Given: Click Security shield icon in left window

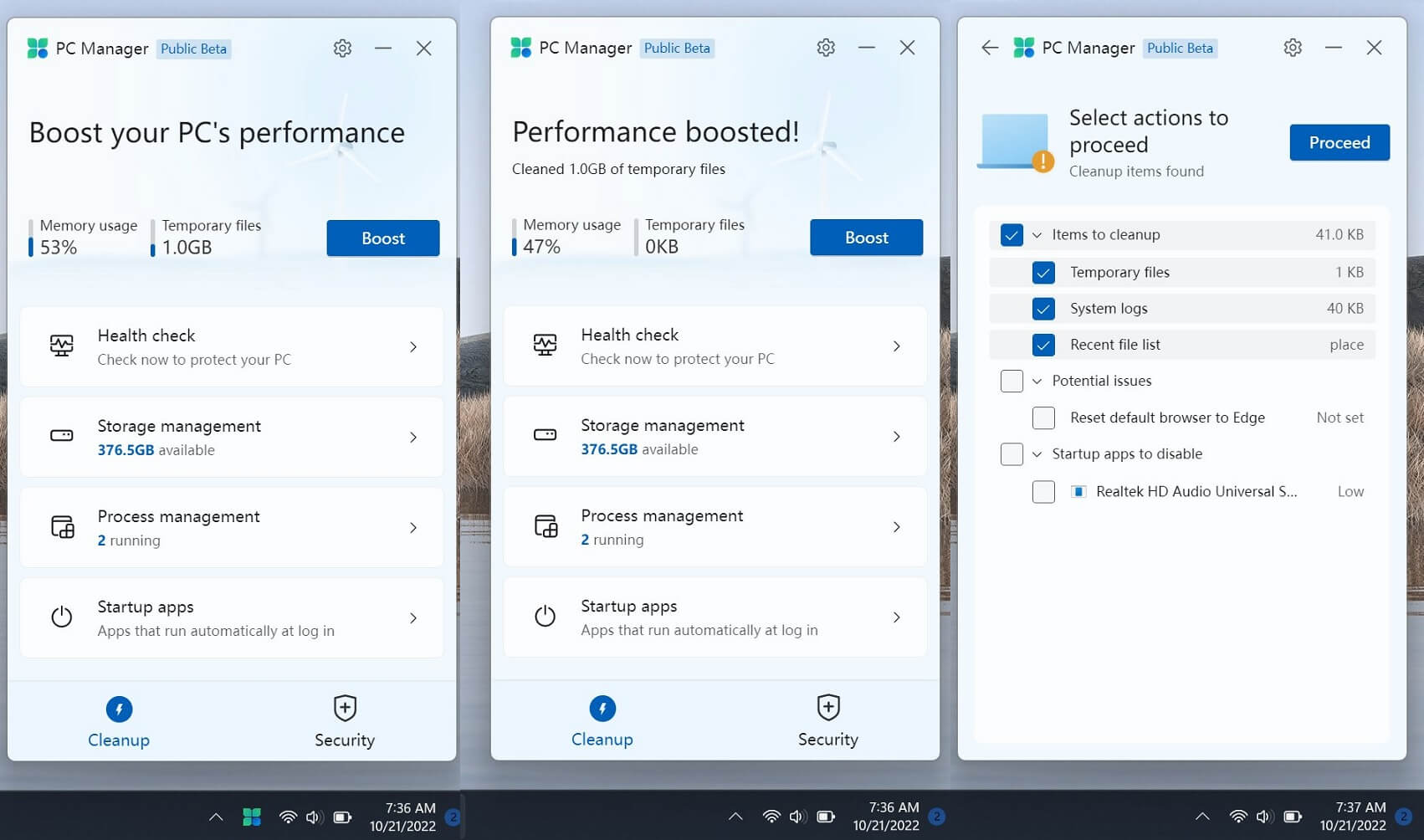Looking at the screenshot, I should click(345, 709).
